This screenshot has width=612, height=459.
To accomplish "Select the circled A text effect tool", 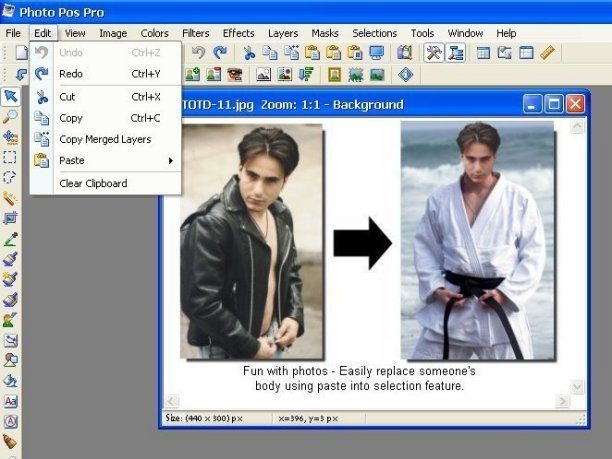I will (10, 421).
